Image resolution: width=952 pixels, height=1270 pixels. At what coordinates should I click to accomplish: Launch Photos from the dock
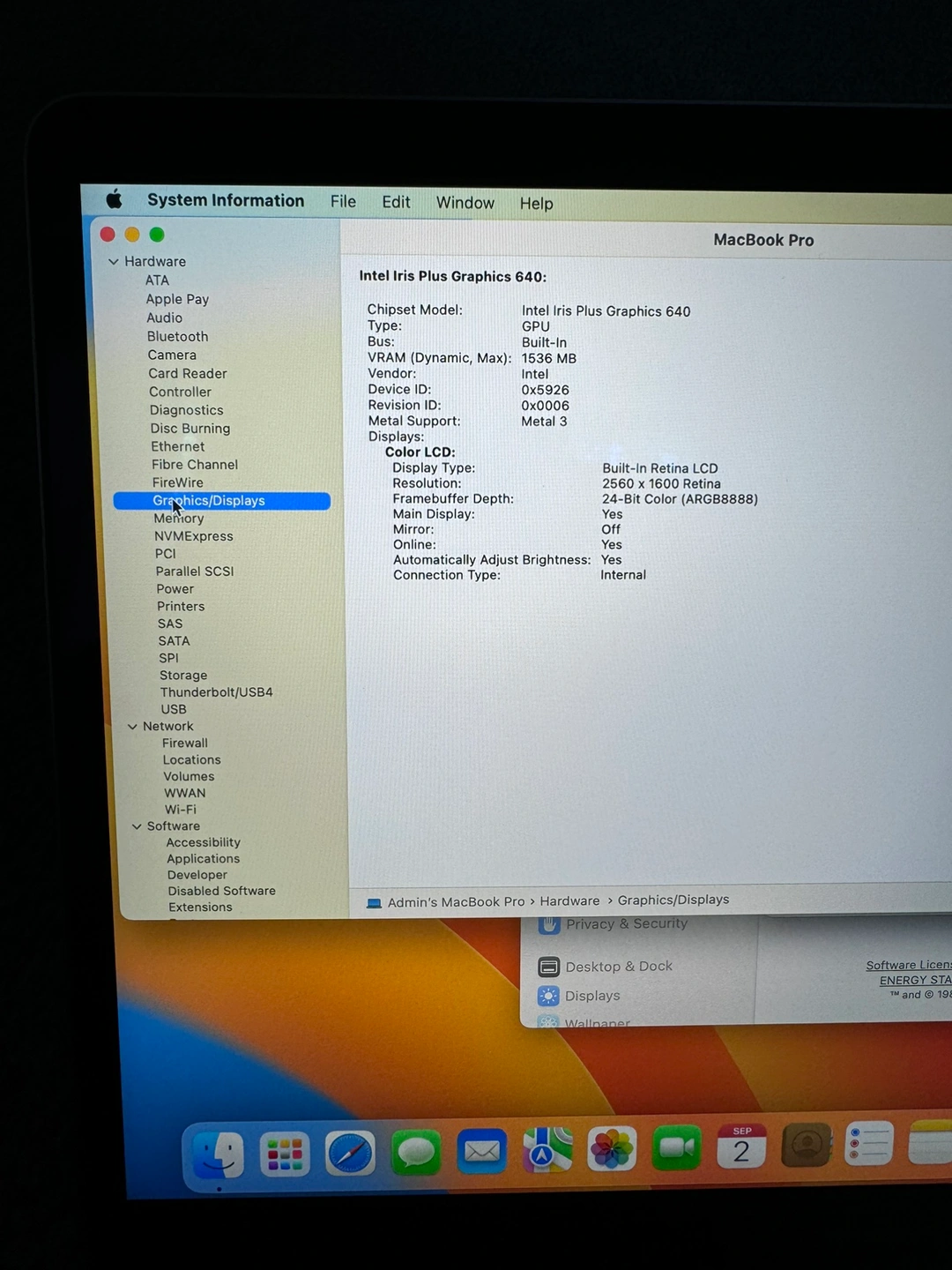[x=612, y=1150]
